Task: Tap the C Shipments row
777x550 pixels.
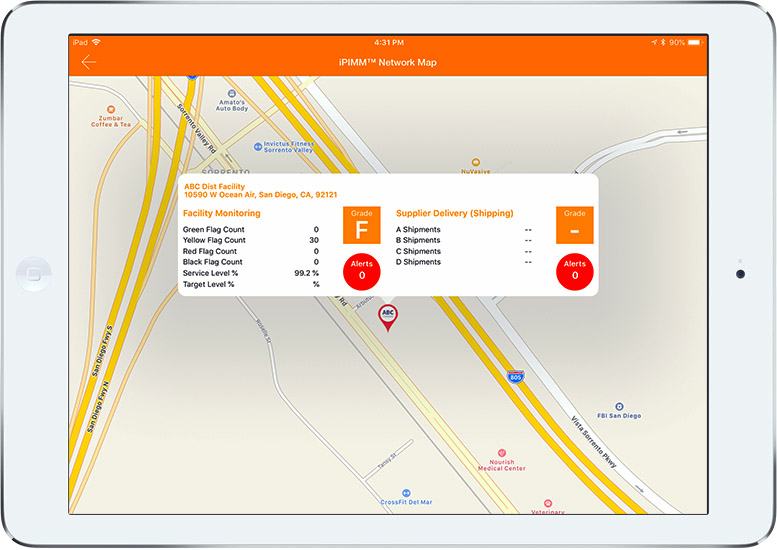Action: [x=464, y=251]
